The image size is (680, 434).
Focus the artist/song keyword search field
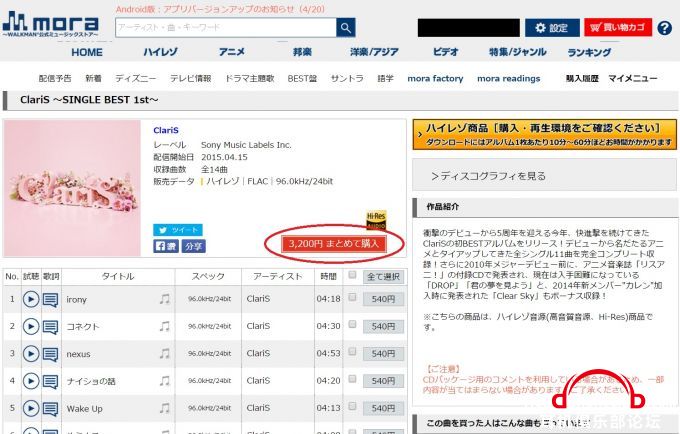(x=226, y=28)
